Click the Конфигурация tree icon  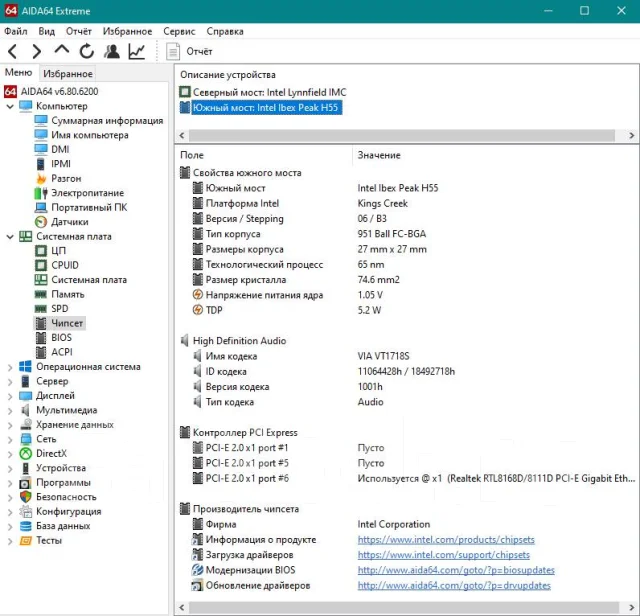[26, 511]
